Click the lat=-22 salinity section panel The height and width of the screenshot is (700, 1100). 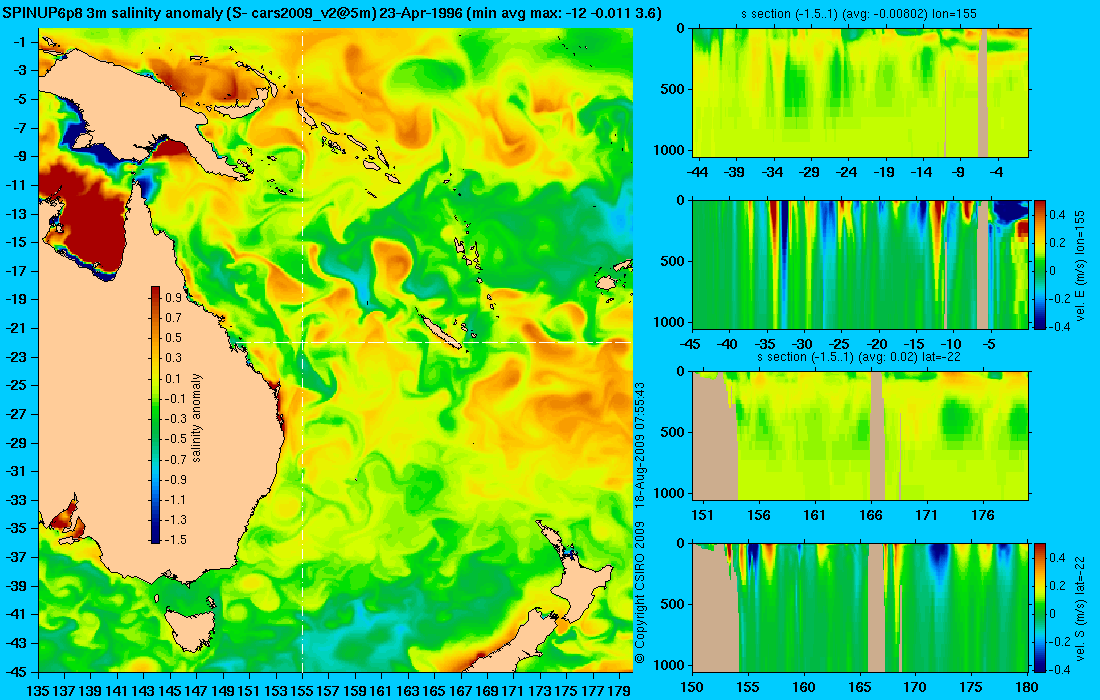click(x=860, y=436)
